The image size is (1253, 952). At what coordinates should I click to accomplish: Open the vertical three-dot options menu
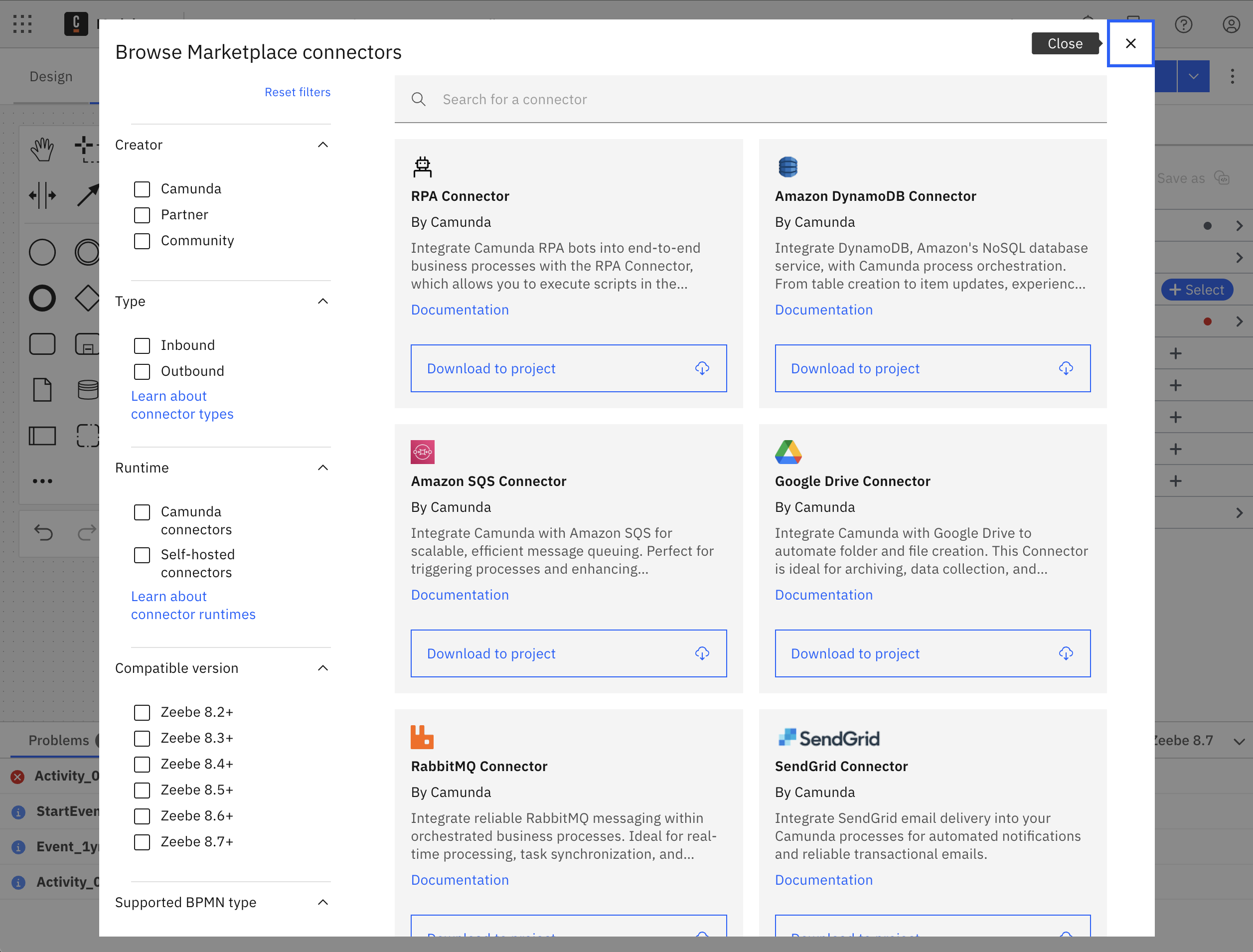[x=1233, y=76]
